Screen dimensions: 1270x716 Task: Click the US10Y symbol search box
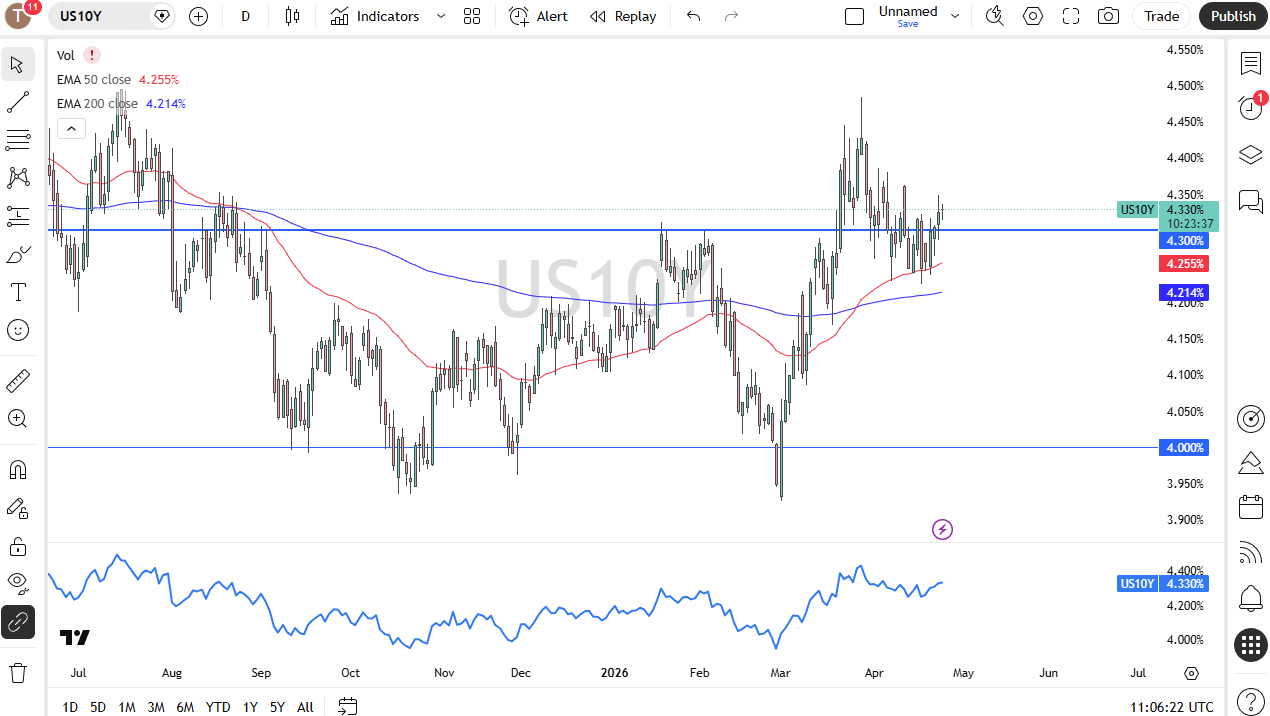pyautogui.click(x=113, y=16)
